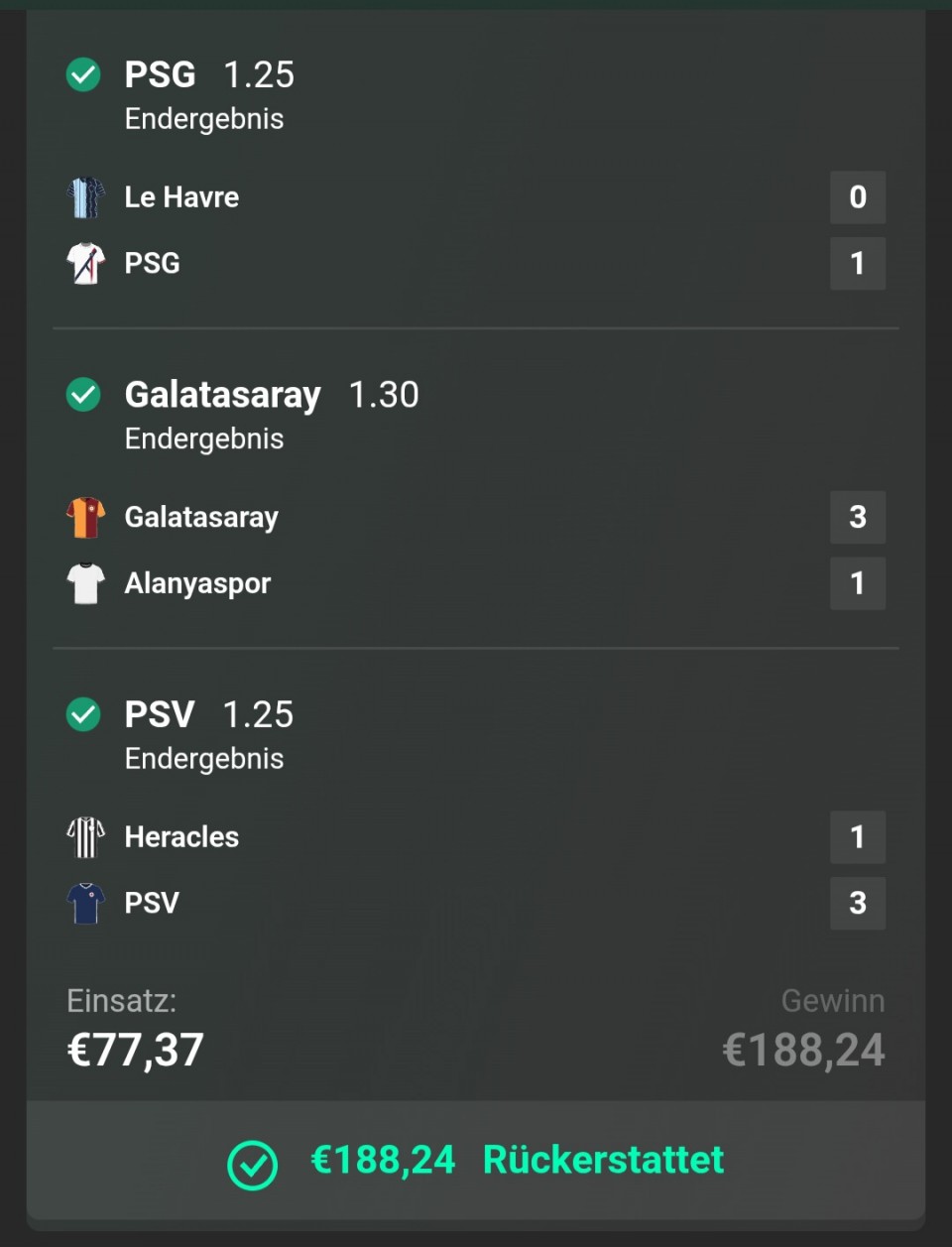
Task: Click the circled checkmark next to €188,24 Rückerstattet
Action: click(252, 1165)
